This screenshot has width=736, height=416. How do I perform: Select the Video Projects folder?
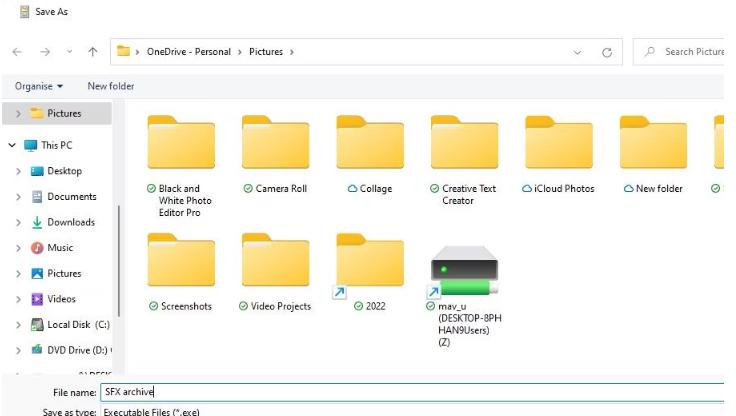point(276,272)
